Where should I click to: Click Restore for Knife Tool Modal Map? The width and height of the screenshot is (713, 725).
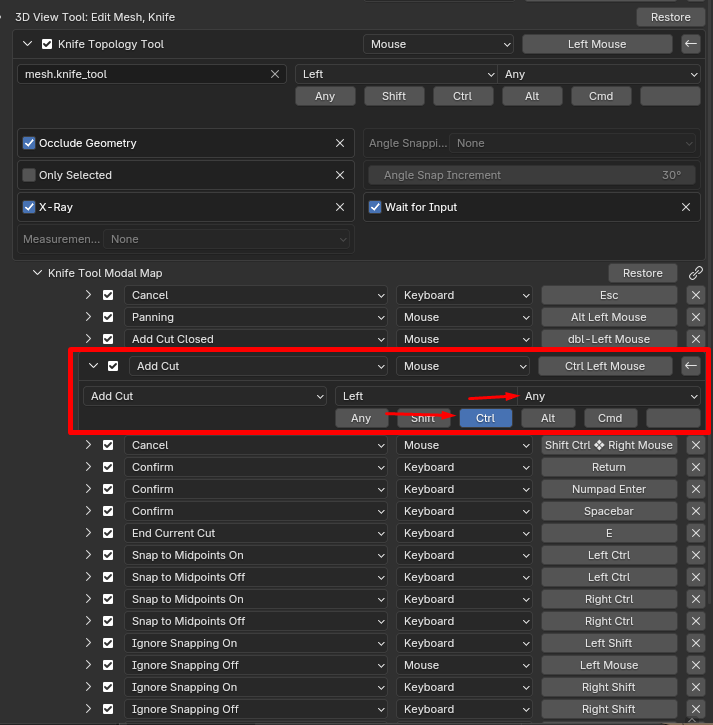click(x=643, y=273)
